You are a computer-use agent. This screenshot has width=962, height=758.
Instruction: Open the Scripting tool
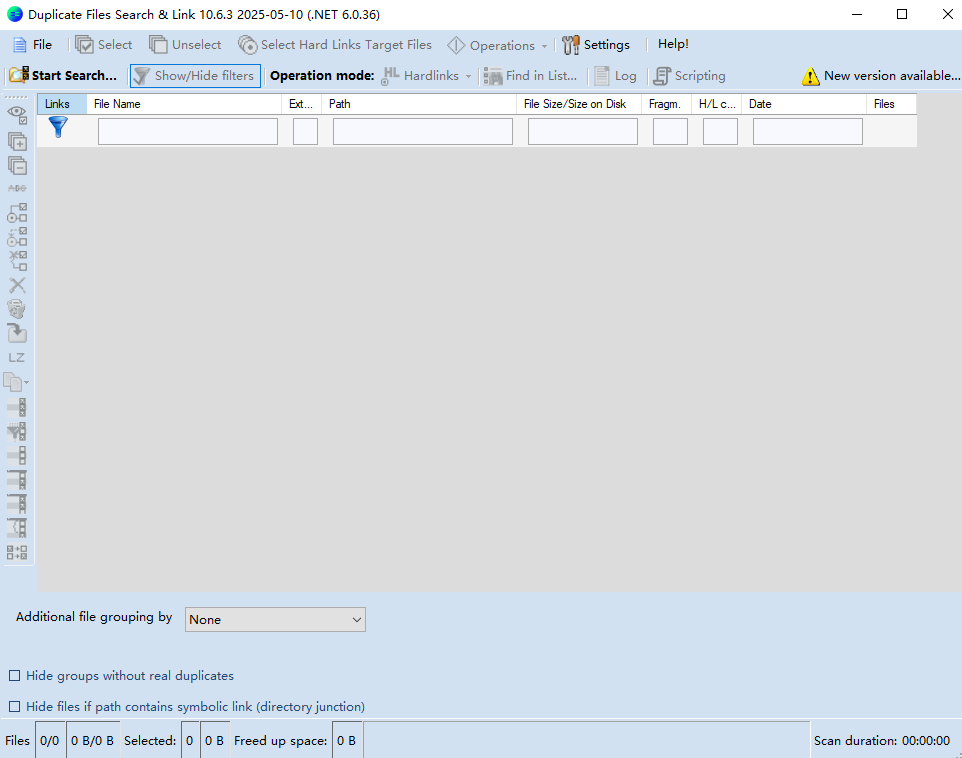point(689,75)
